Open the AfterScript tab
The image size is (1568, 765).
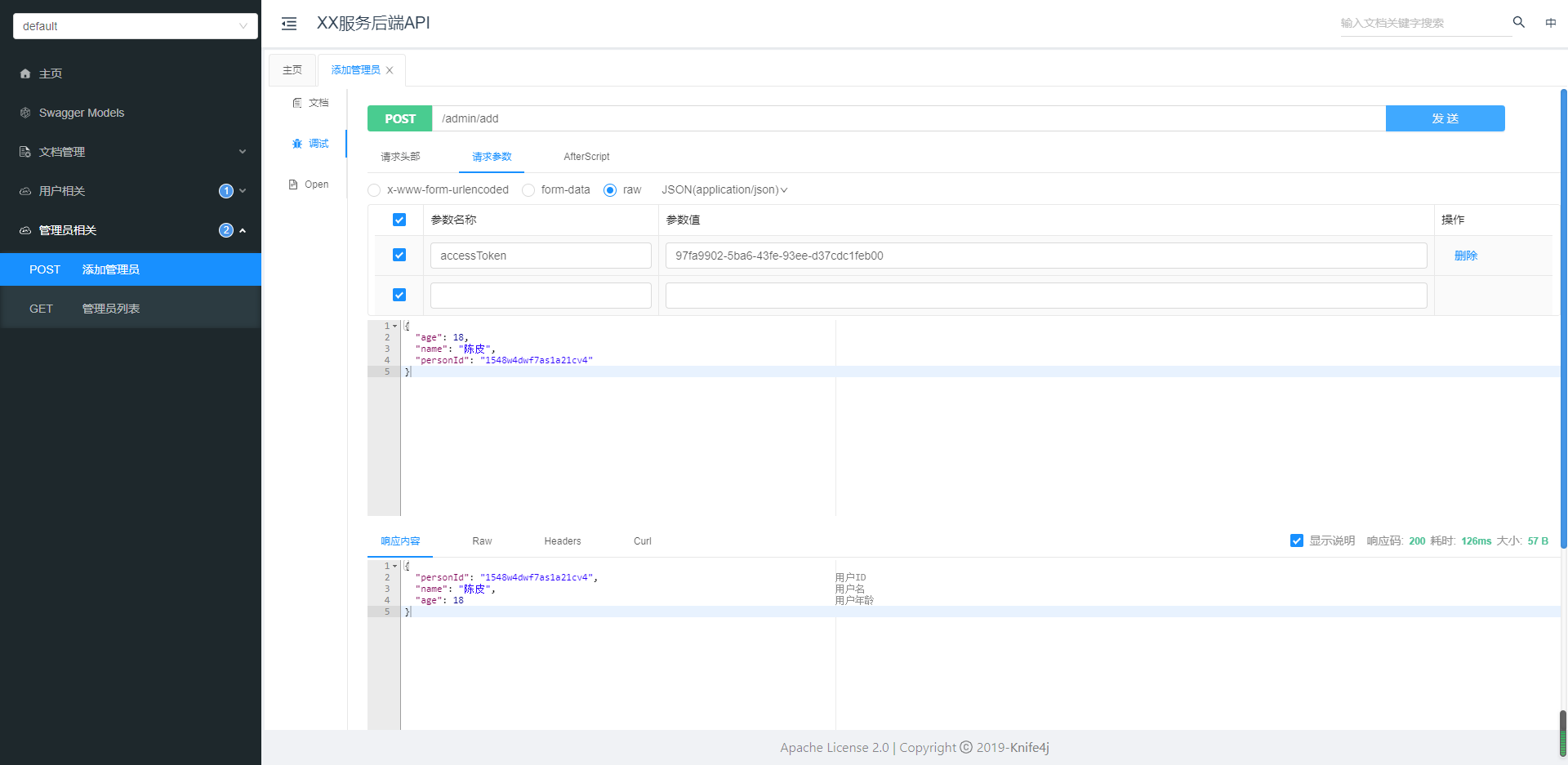point(586,157)
